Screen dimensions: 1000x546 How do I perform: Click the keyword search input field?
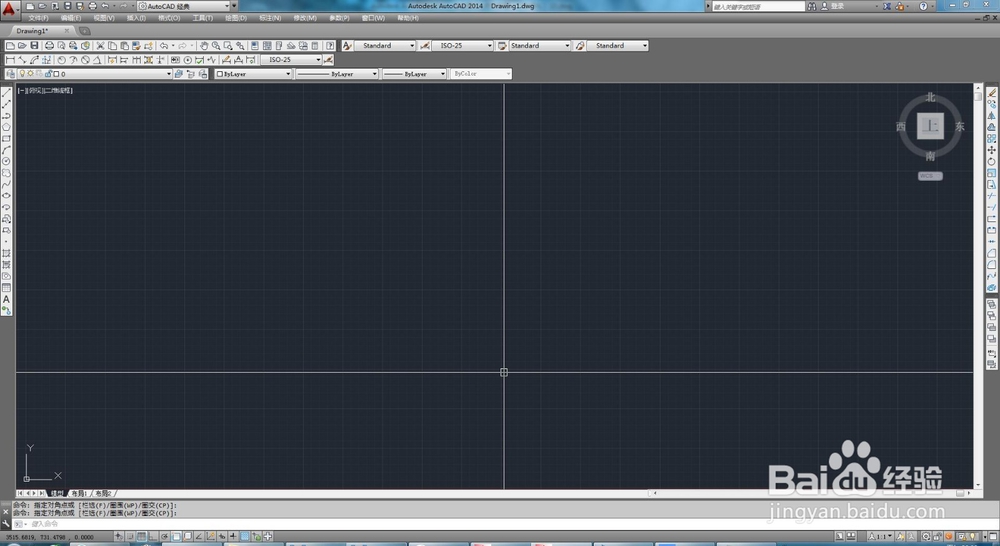pyautogui.click(x=758, y=6)
